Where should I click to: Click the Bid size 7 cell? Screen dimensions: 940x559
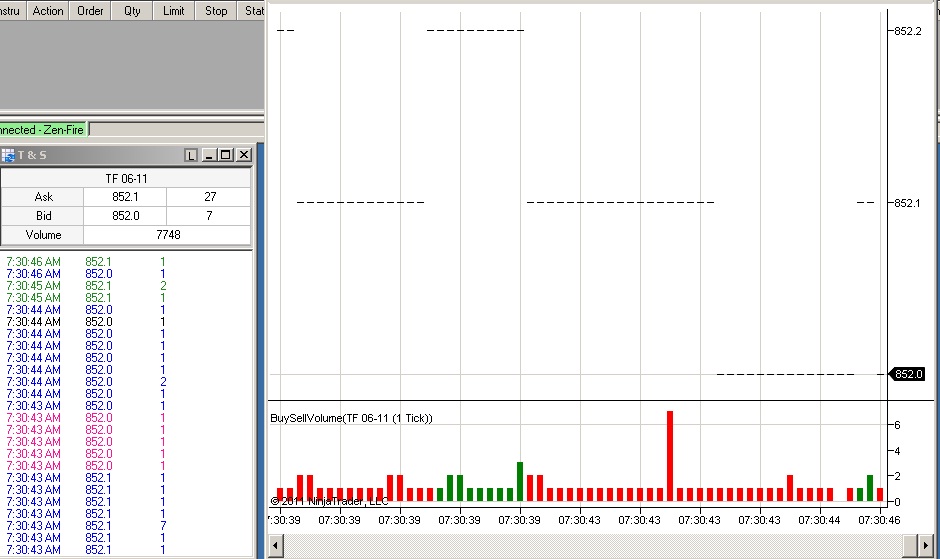[209, 216]
